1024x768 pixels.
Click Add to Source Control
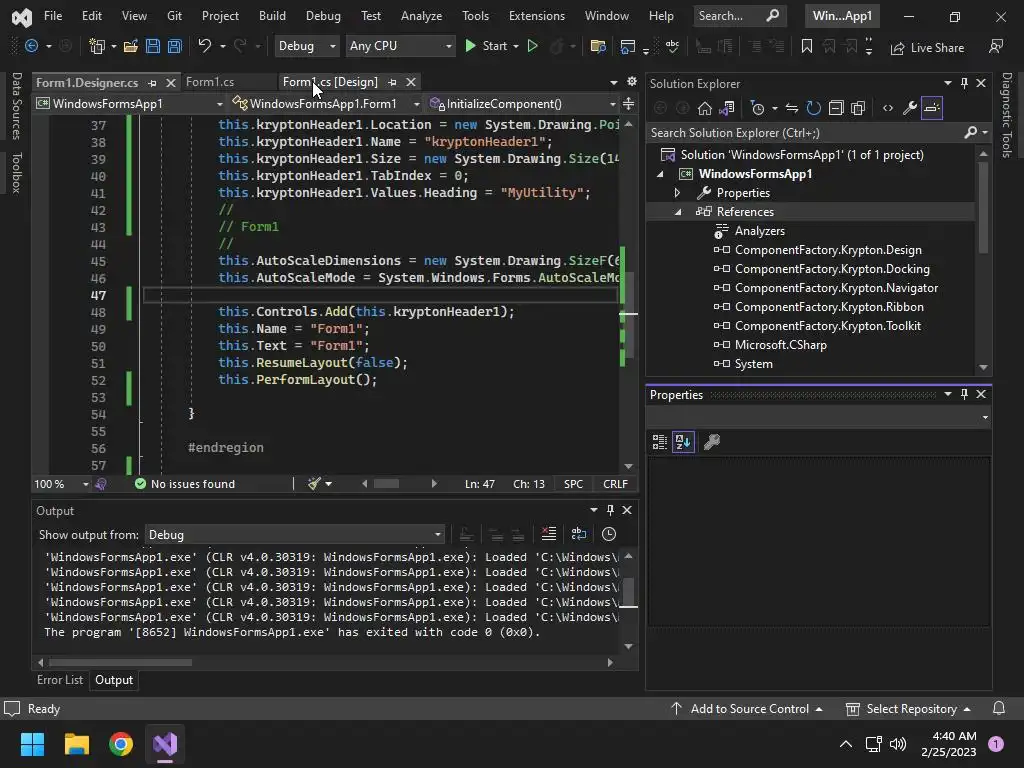pyautogui.click(x=749, y=709)
